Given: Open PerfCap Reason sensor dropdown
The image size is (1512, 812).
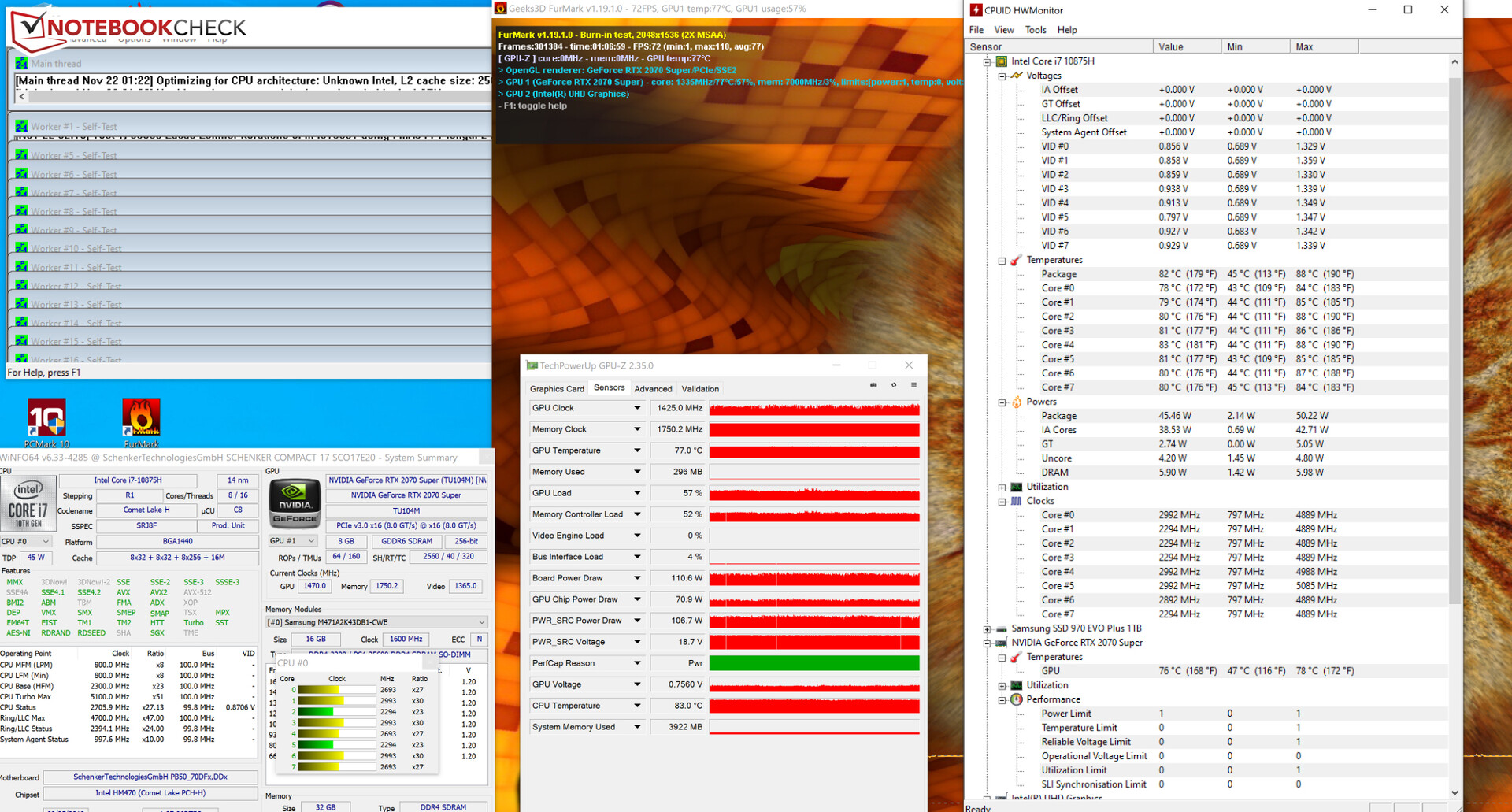Looking at the screenshot, I should [636, 663].
